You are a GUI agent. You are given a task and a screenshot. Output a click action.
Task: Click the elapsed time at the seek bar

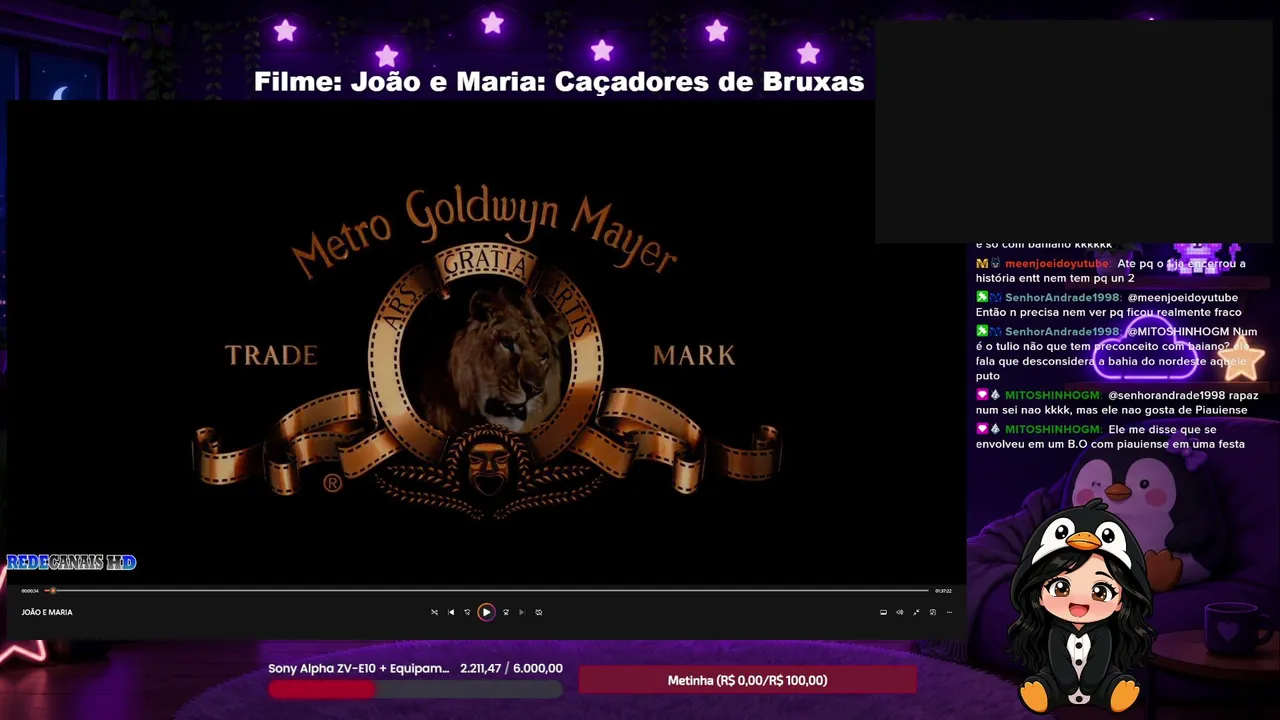tap(30, 591)
